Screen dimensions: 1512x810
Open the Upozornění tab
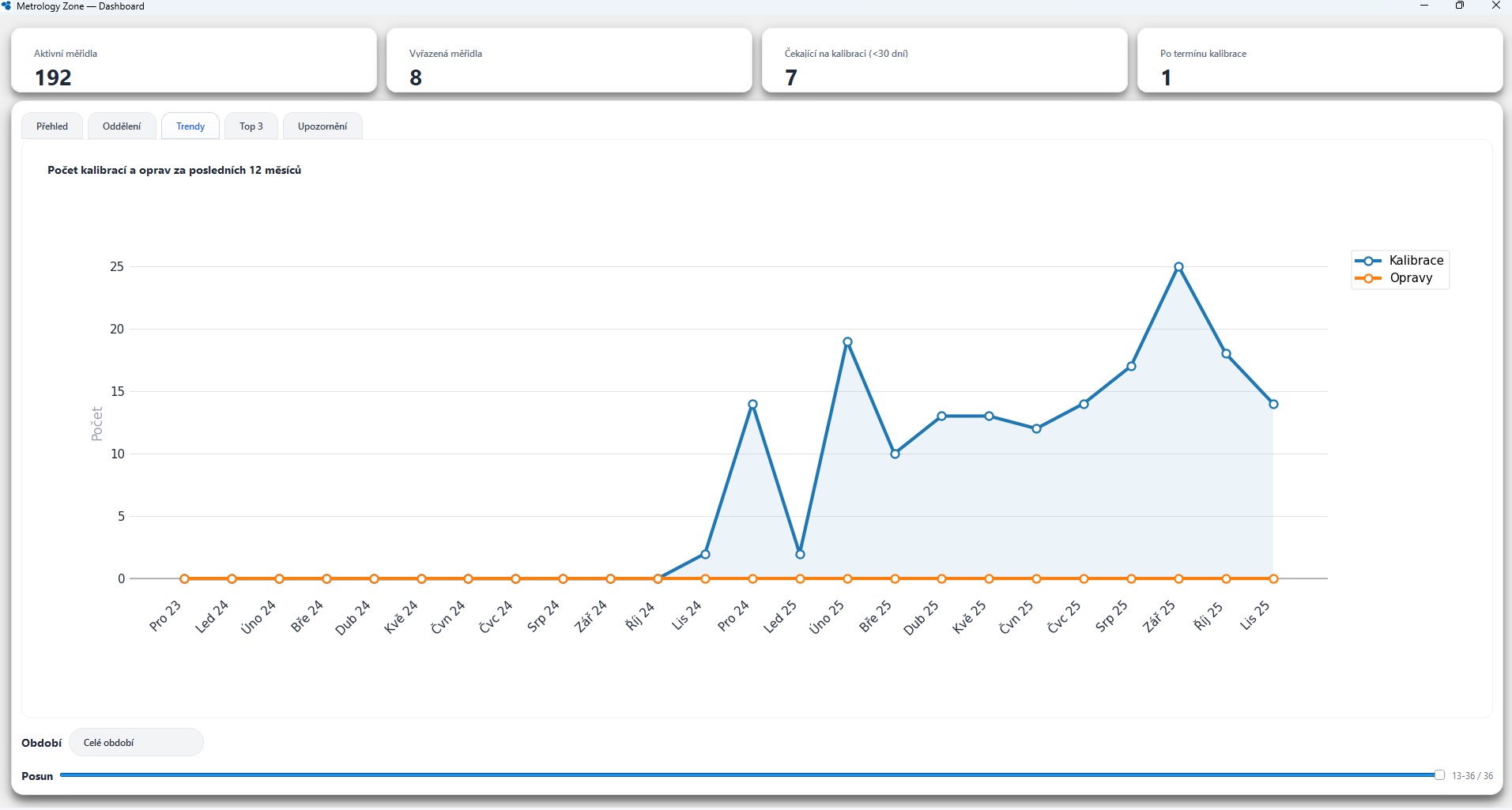tap(322, 126)
